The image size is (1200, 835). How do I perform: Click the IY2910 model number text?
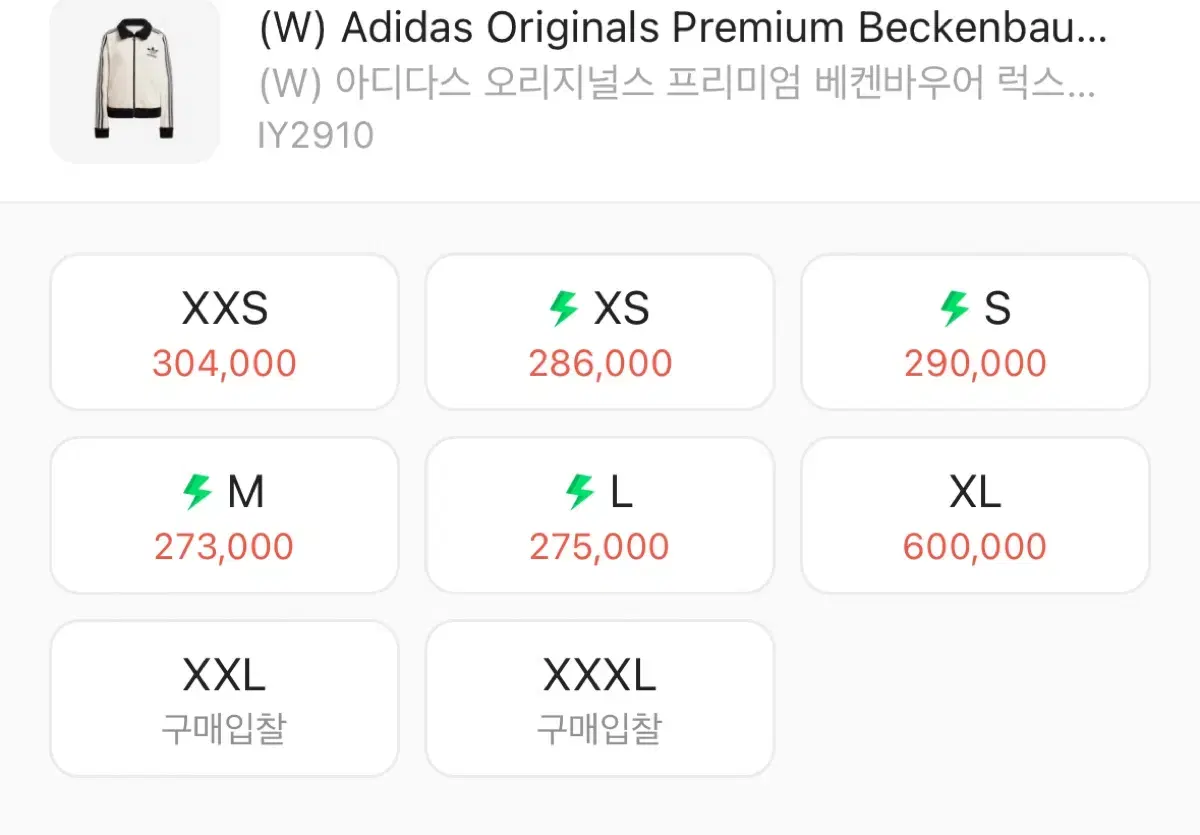point(316,135)
